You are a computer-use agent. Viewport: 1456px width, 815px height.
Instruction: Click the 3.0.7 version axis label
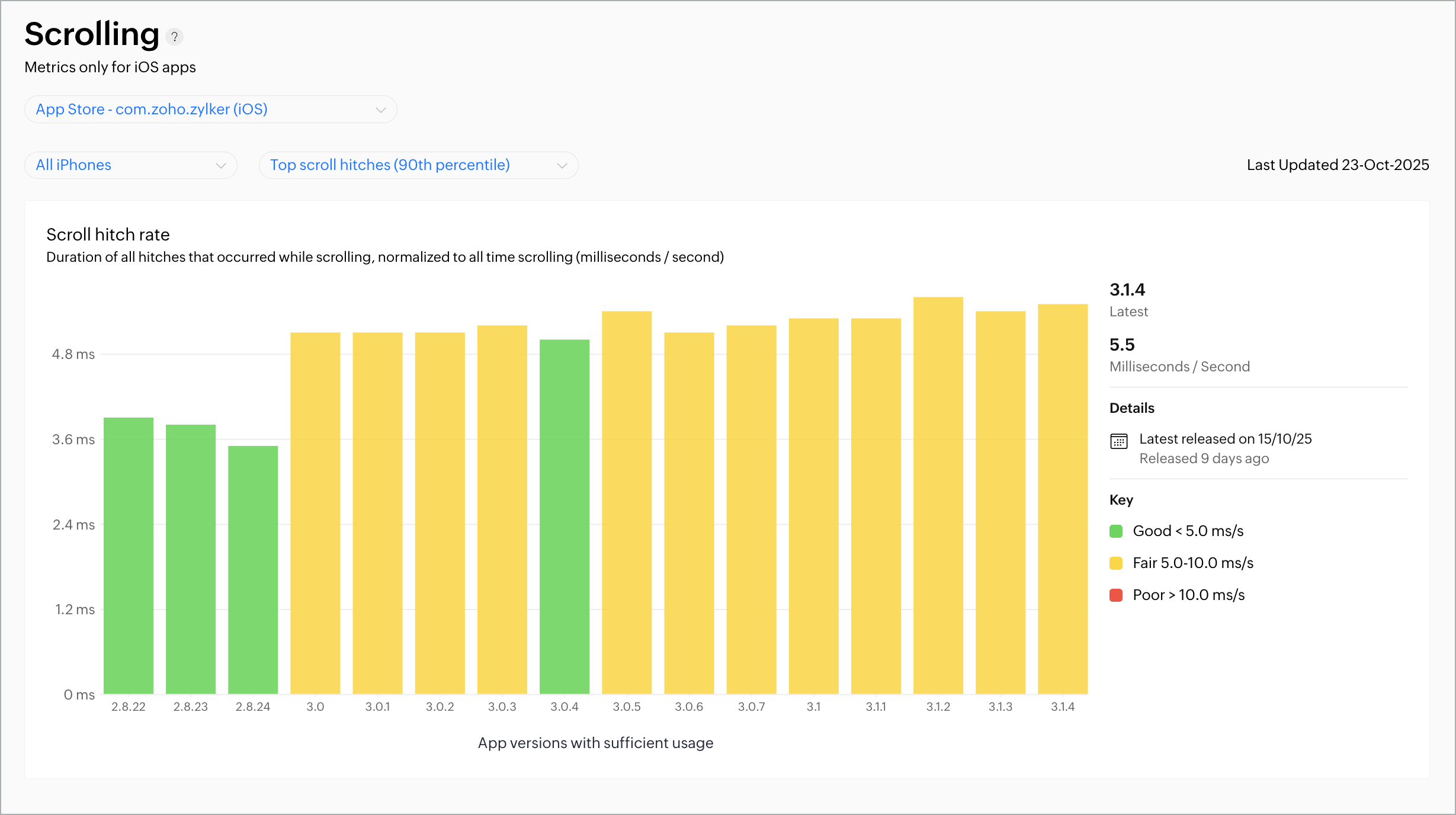pyautogui.click(x=751, y=707)
